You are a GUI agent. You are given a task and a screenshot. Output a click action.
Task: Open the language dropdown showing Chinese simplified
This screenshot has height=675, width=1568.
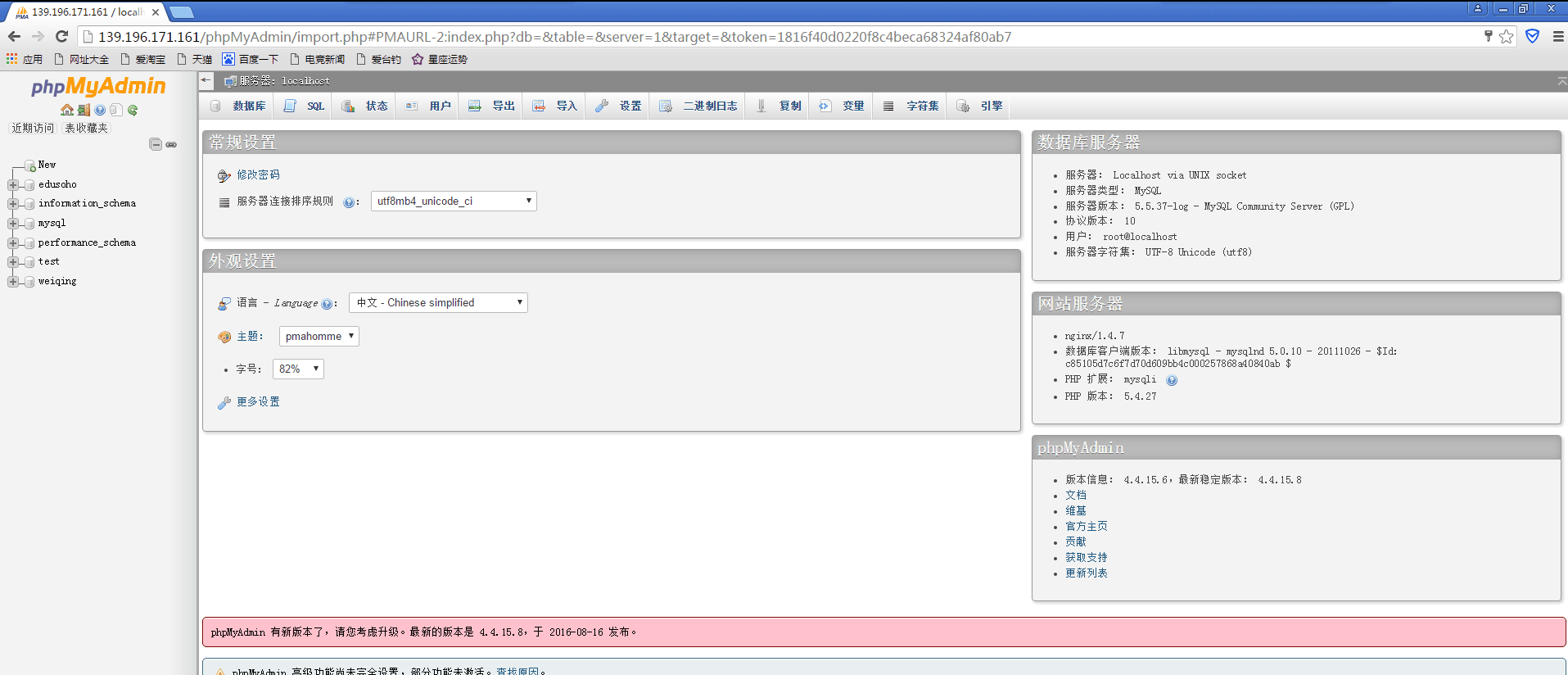(438, 302)
